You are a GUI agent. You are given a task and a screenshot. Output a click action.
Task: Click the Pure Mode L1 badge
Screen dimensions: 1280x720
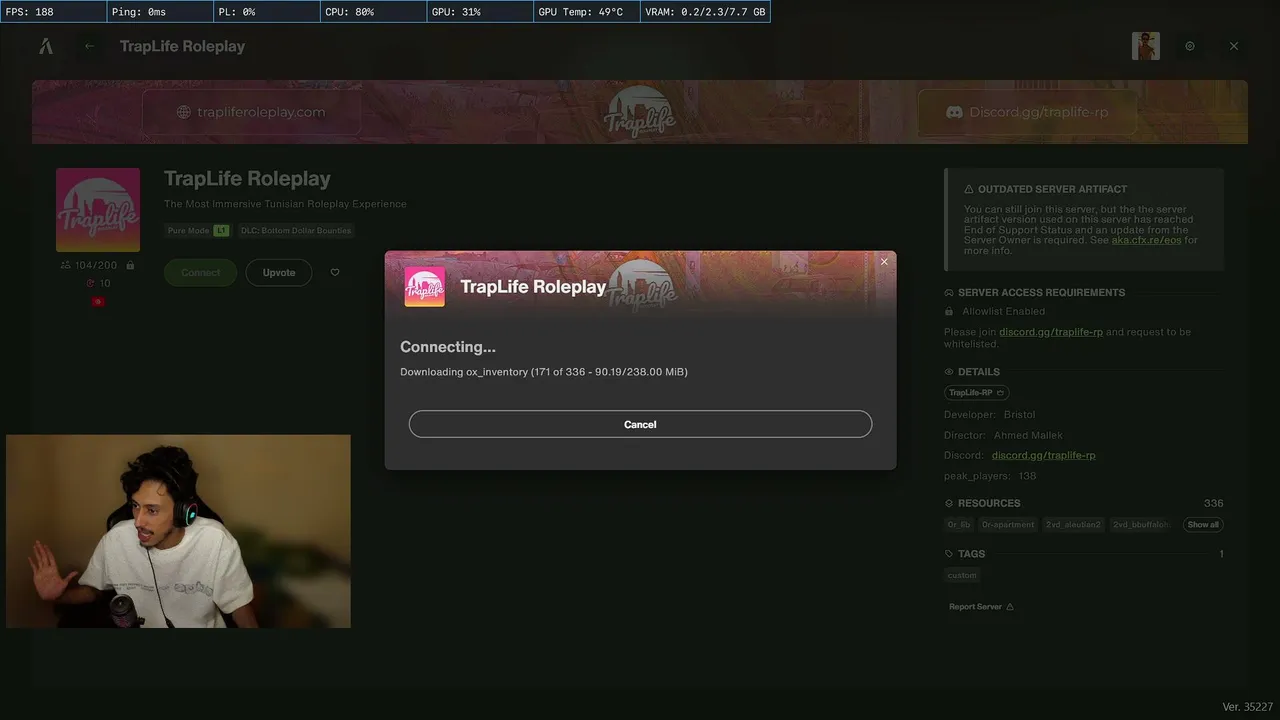tap(198, 230)
